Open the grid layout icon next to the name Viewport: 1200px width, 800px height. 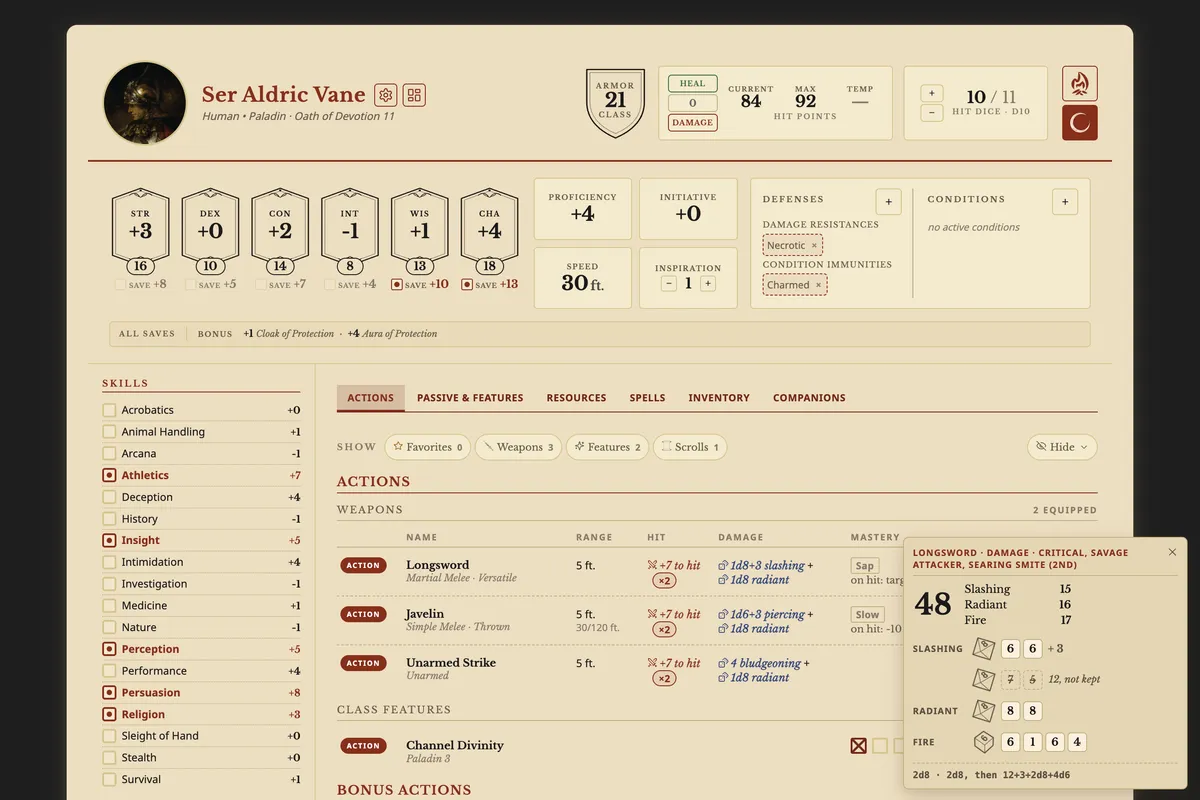[414, 95]
